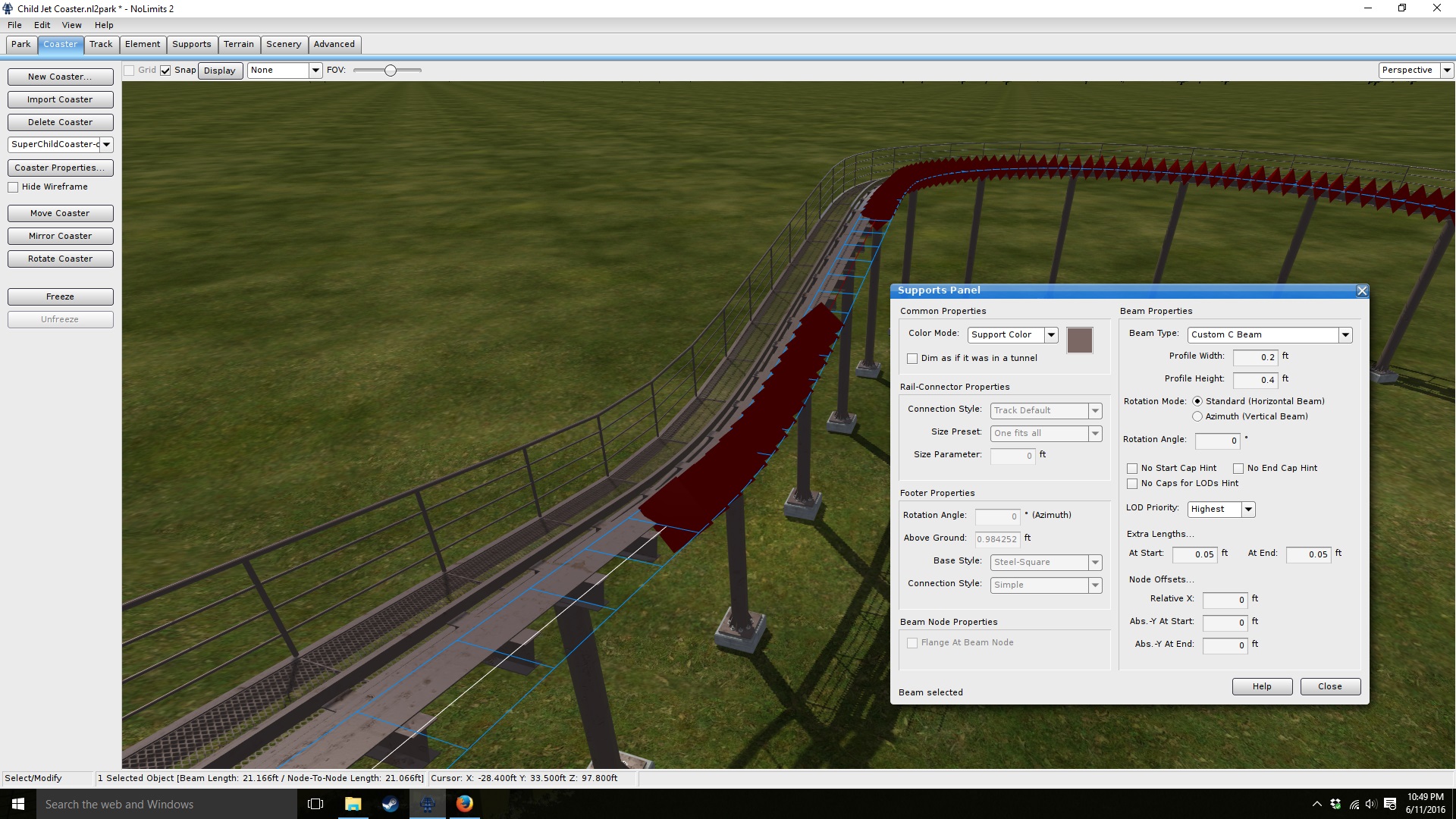Enable the Hide Wireframe checkbox
Image resolution: width=1456 pixels, height=819 pixels.
click(x=13, y=187)
